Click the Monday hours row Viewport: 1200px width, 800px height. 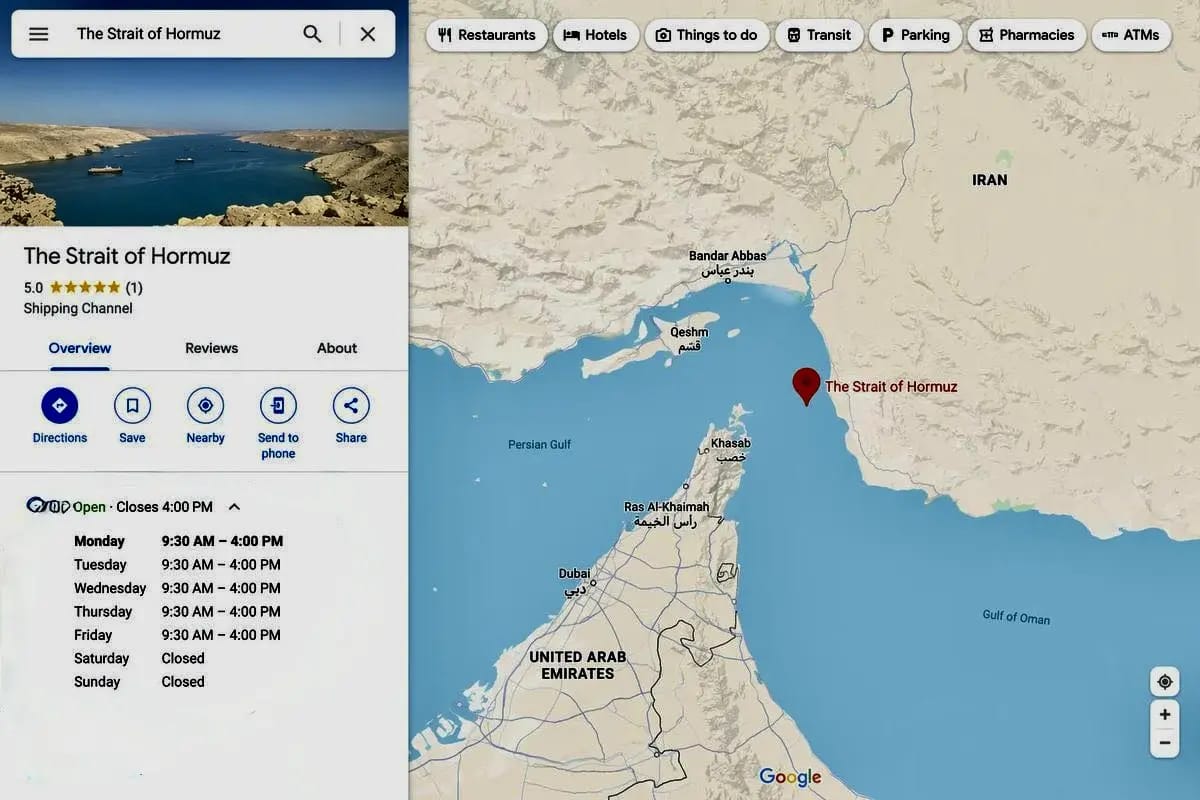[178, 541]
